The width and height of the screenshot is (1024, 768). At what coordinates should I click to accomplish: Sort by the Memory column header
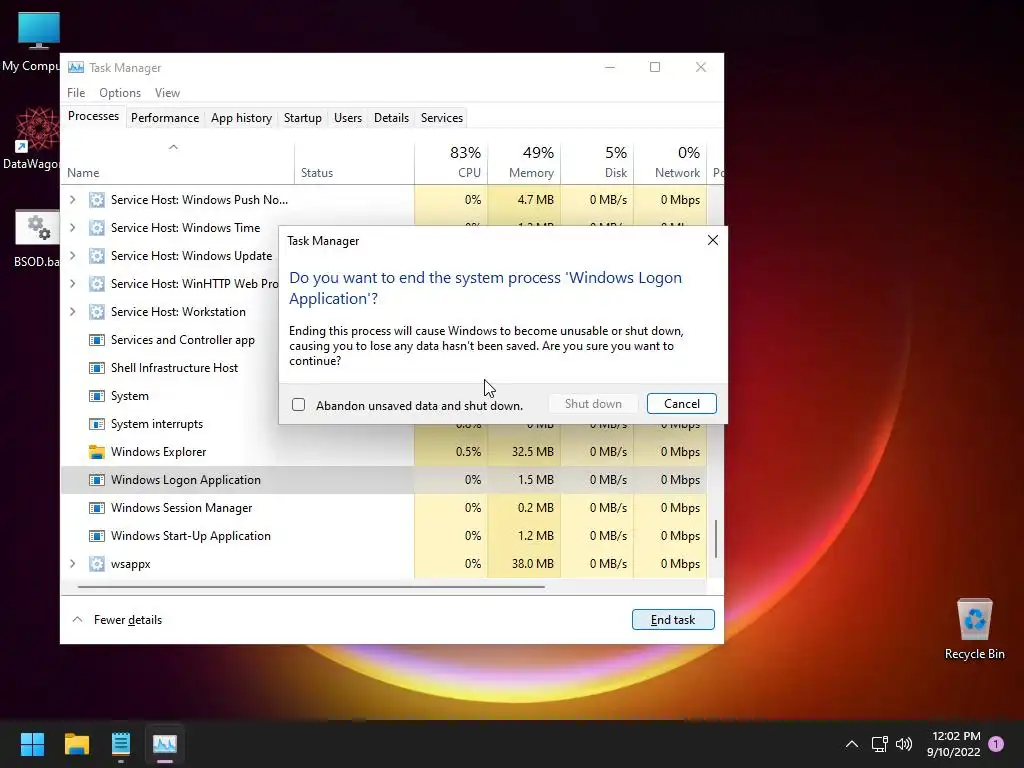pyautogui.click(x=524, y=162)
